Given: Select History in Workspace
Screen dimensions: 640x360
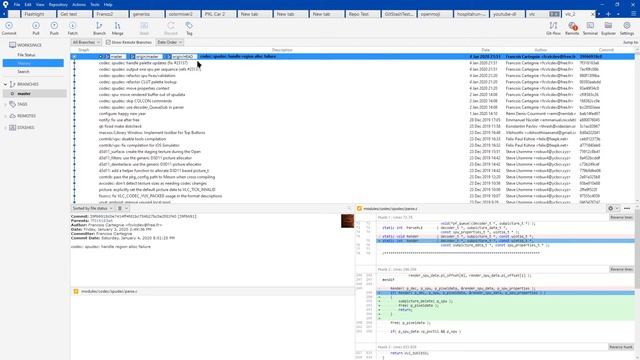Looking at the screenshot, I should click(33, 63).
